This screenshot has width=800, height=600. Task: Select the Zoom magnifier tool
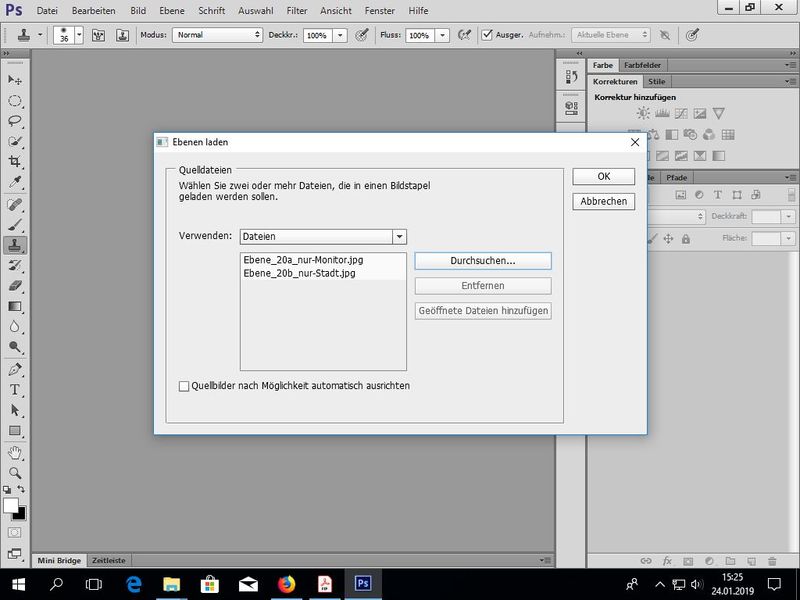pyautogui.click(x=15, y=472)
